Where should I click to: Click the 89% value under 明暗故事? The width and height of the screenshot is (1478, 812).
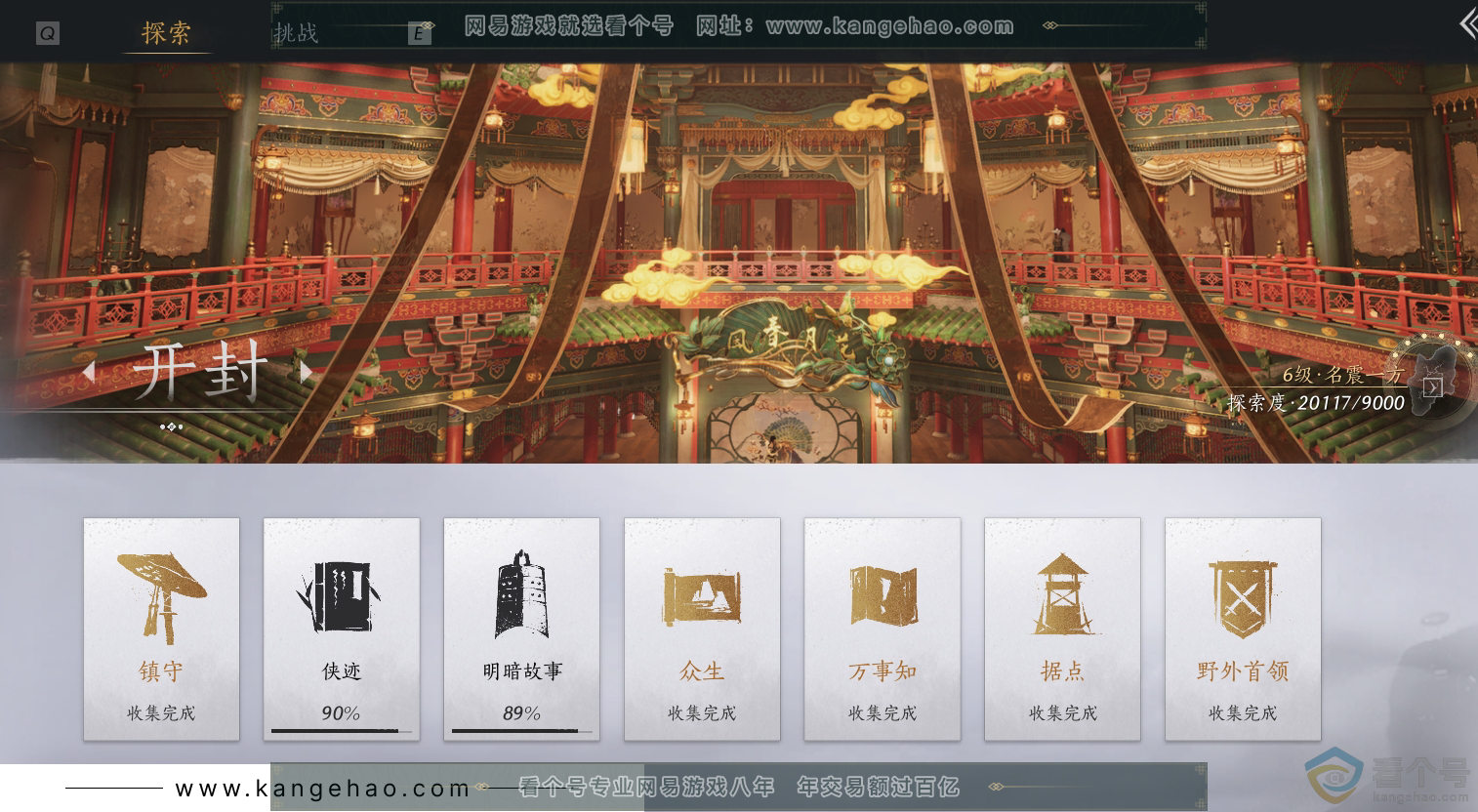[521, 713]
